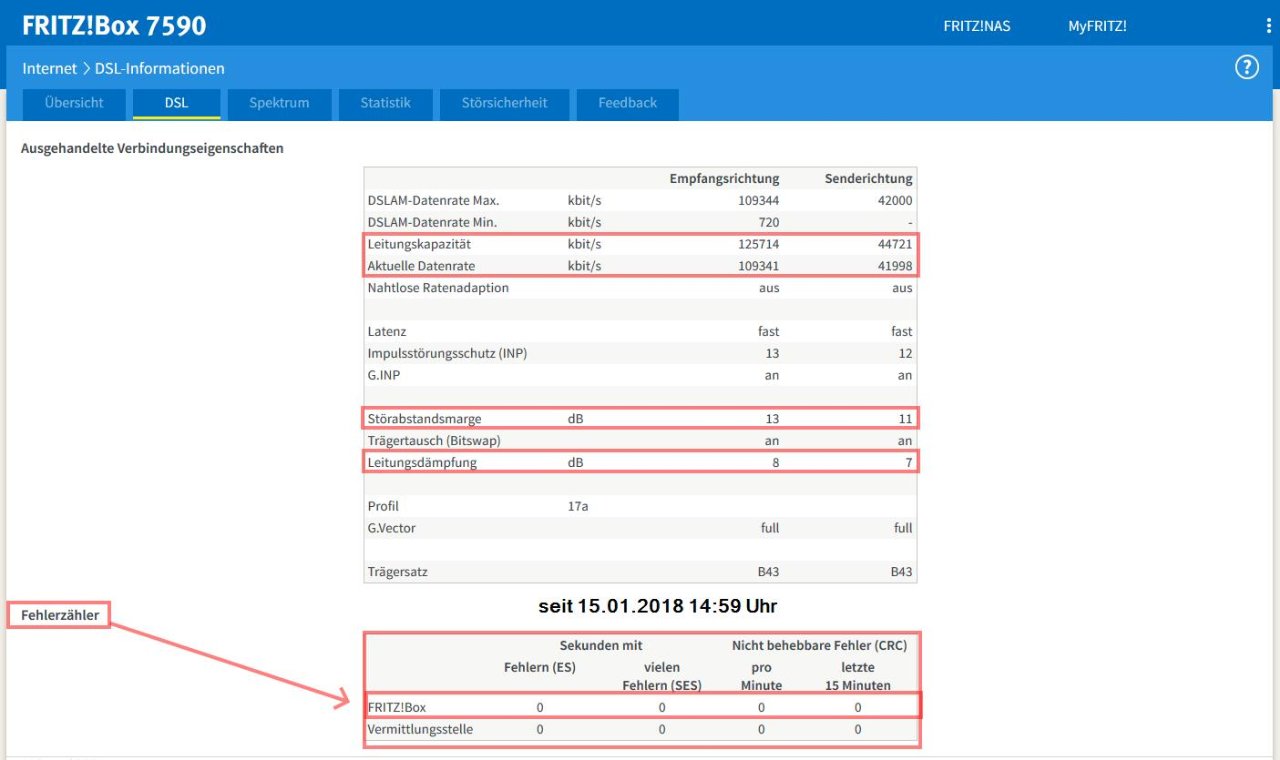1280x760 pixels.
Task: Open the three-dot options menu
Action: (1269, 26)
